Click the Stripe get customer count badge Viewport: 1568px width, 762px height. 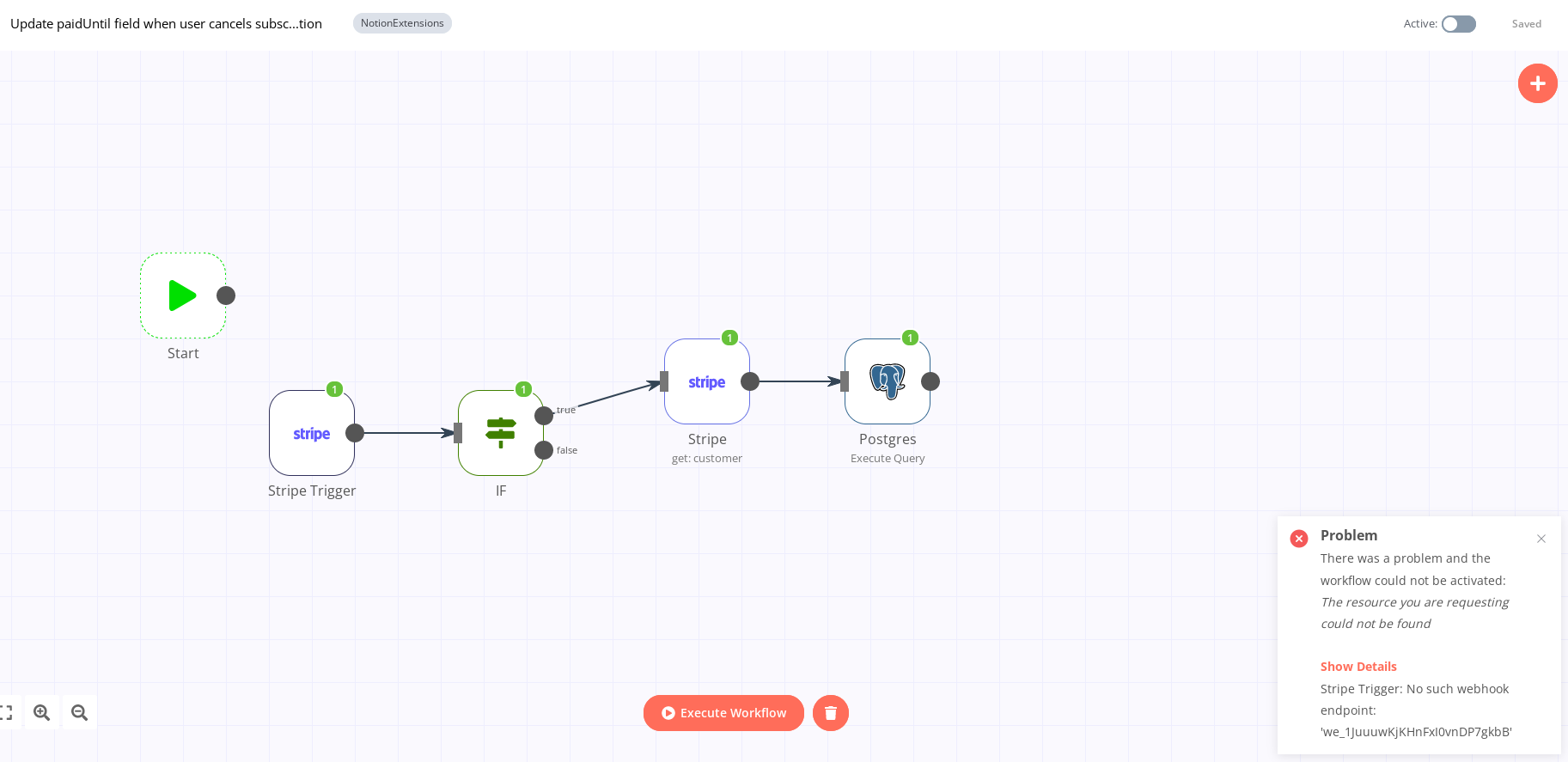(x=730, y=338)
